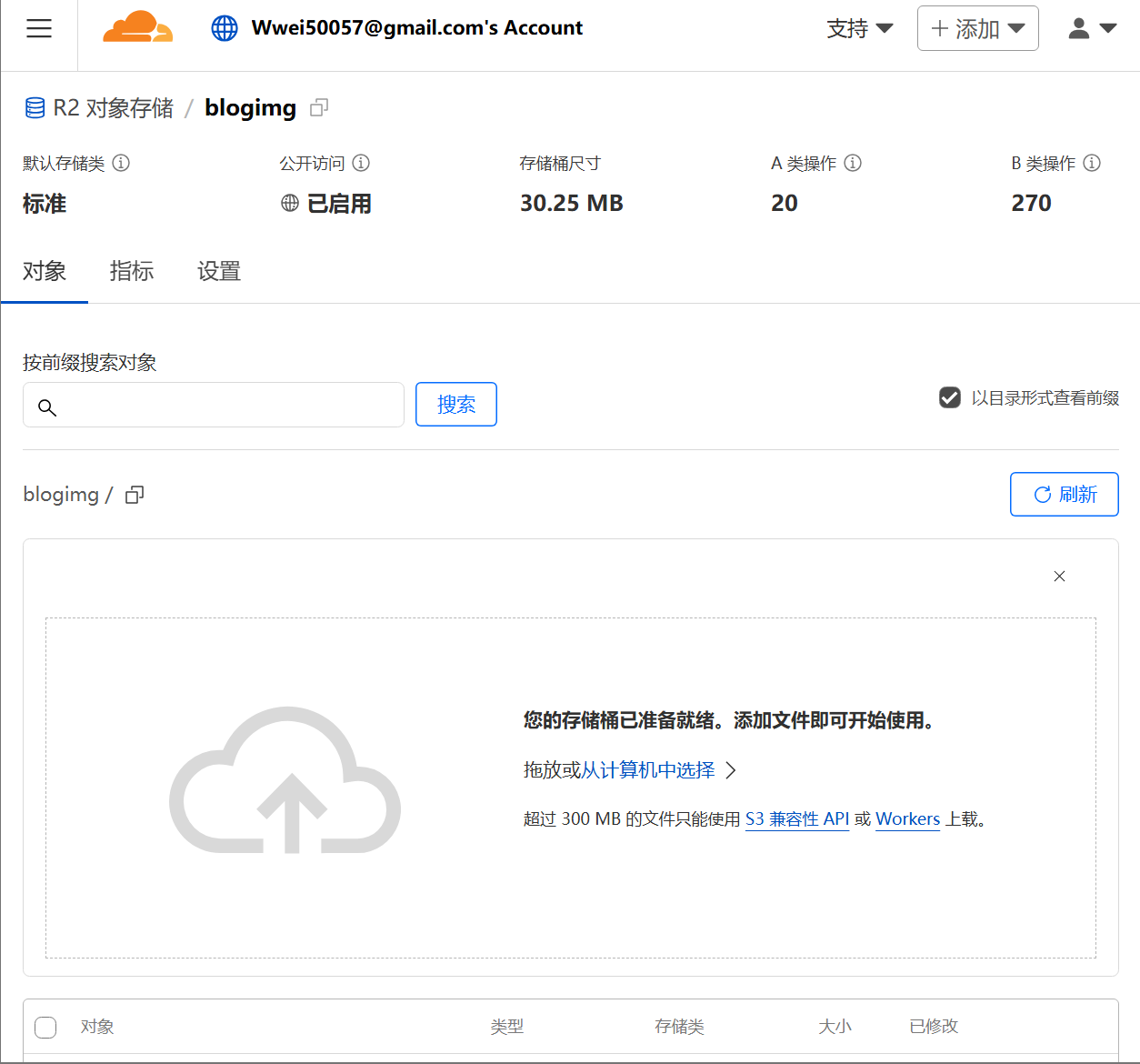The width and height of the screenshot is (1140, 1064).
Task: Click info icon beside B 类操作
Action: tap(1092, 163)
